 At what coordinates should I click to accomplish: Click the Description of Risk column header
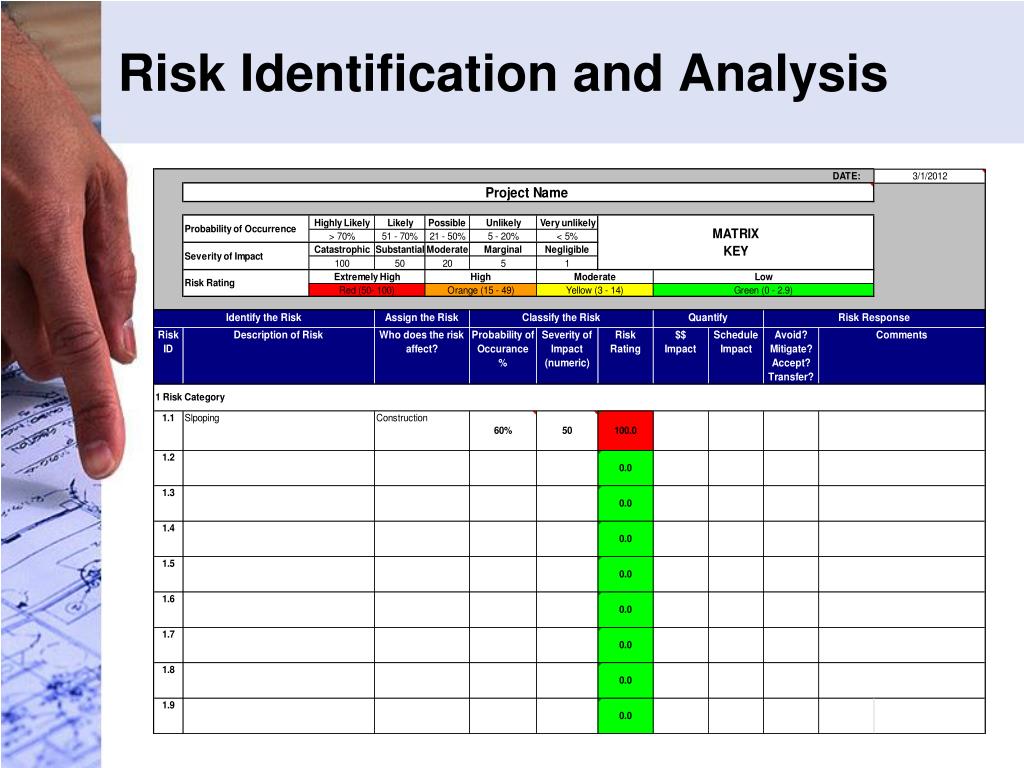point(278,355)
